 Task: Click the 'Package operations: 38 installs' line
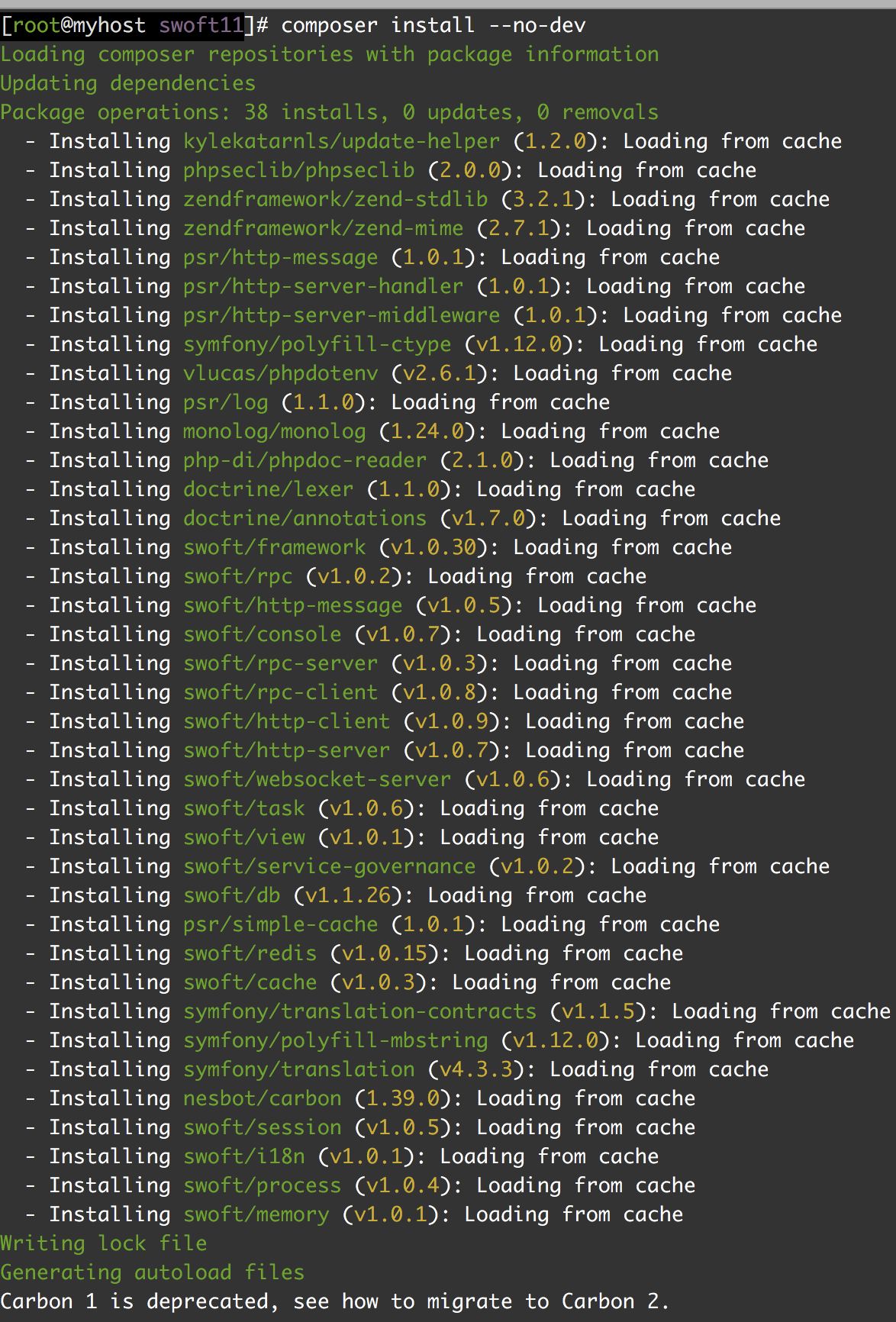(x=330, y=113)
